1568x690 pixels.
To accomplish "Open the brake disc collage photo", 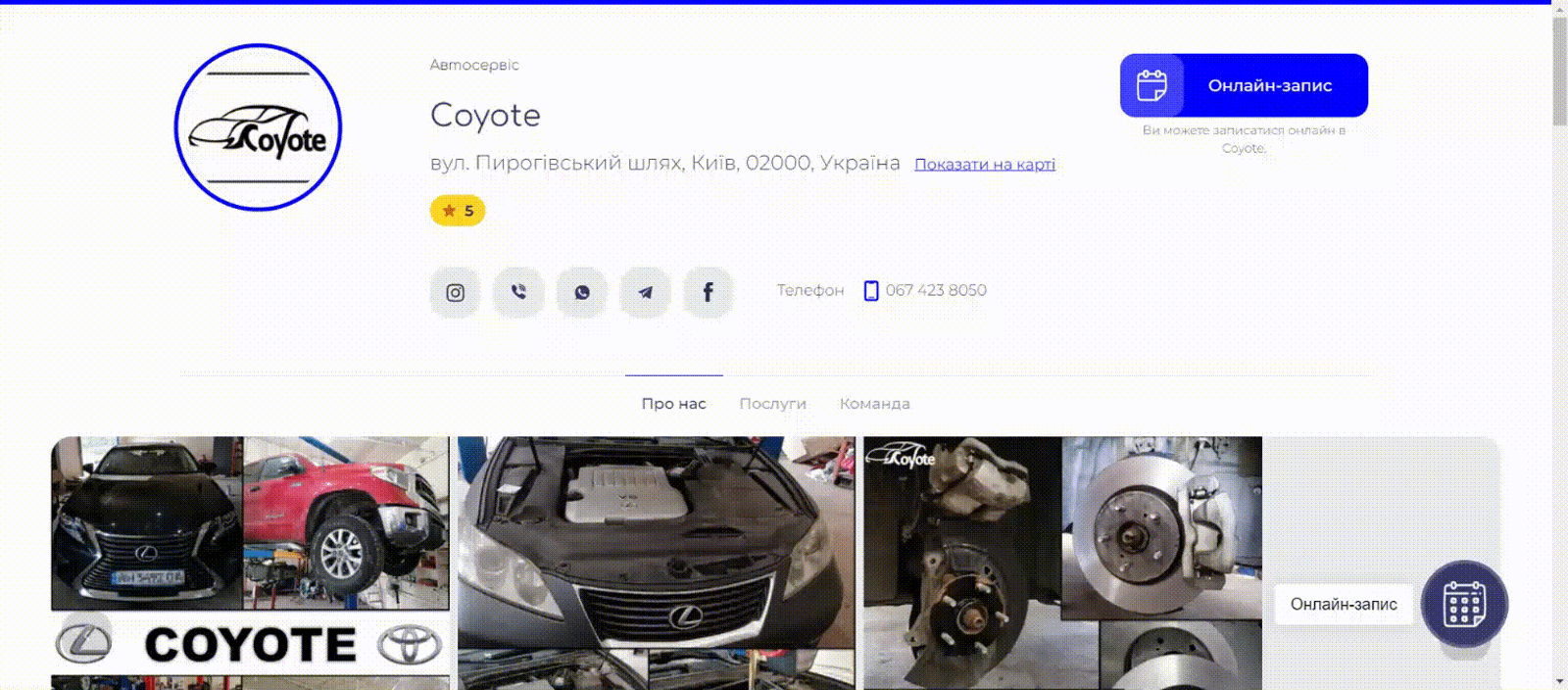I will 1063,564.
